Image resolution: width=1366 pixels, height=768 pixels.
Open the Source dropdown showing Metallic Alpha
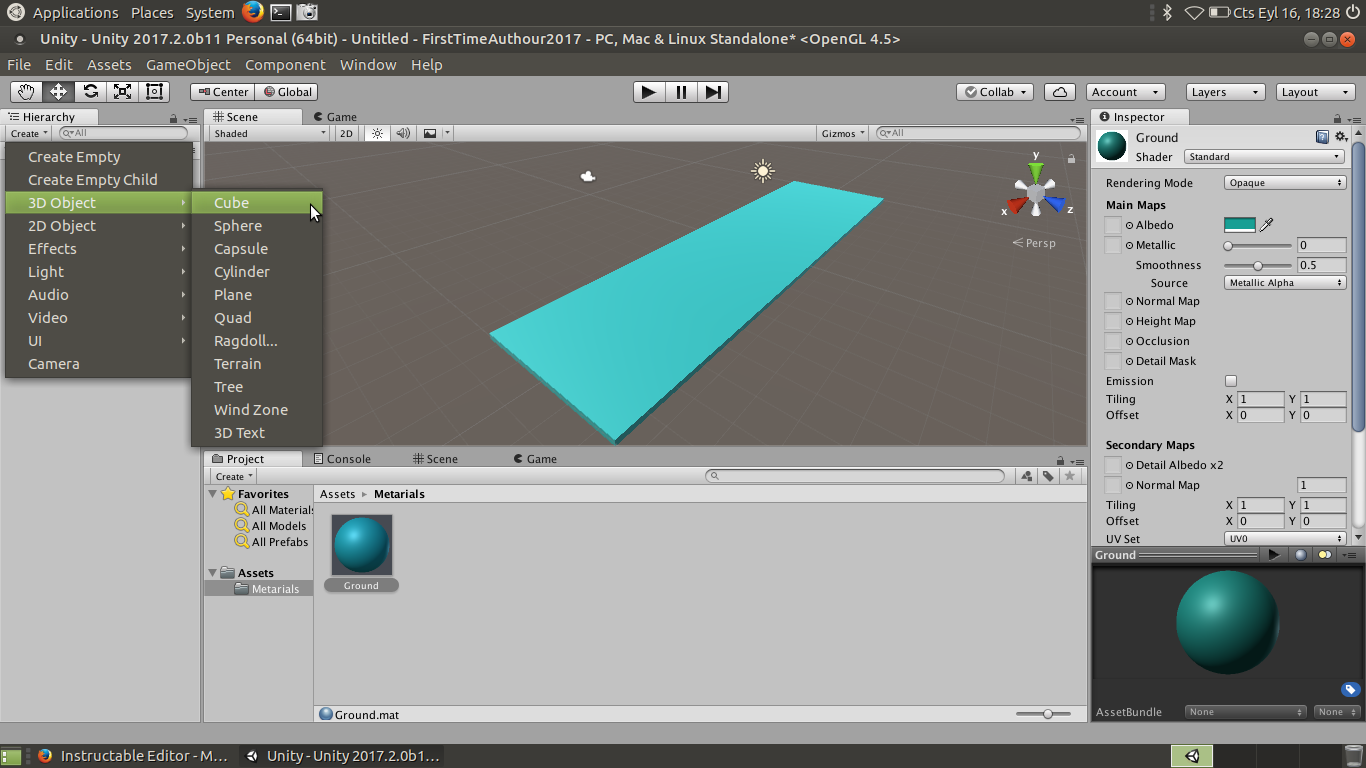(1285, 283)
